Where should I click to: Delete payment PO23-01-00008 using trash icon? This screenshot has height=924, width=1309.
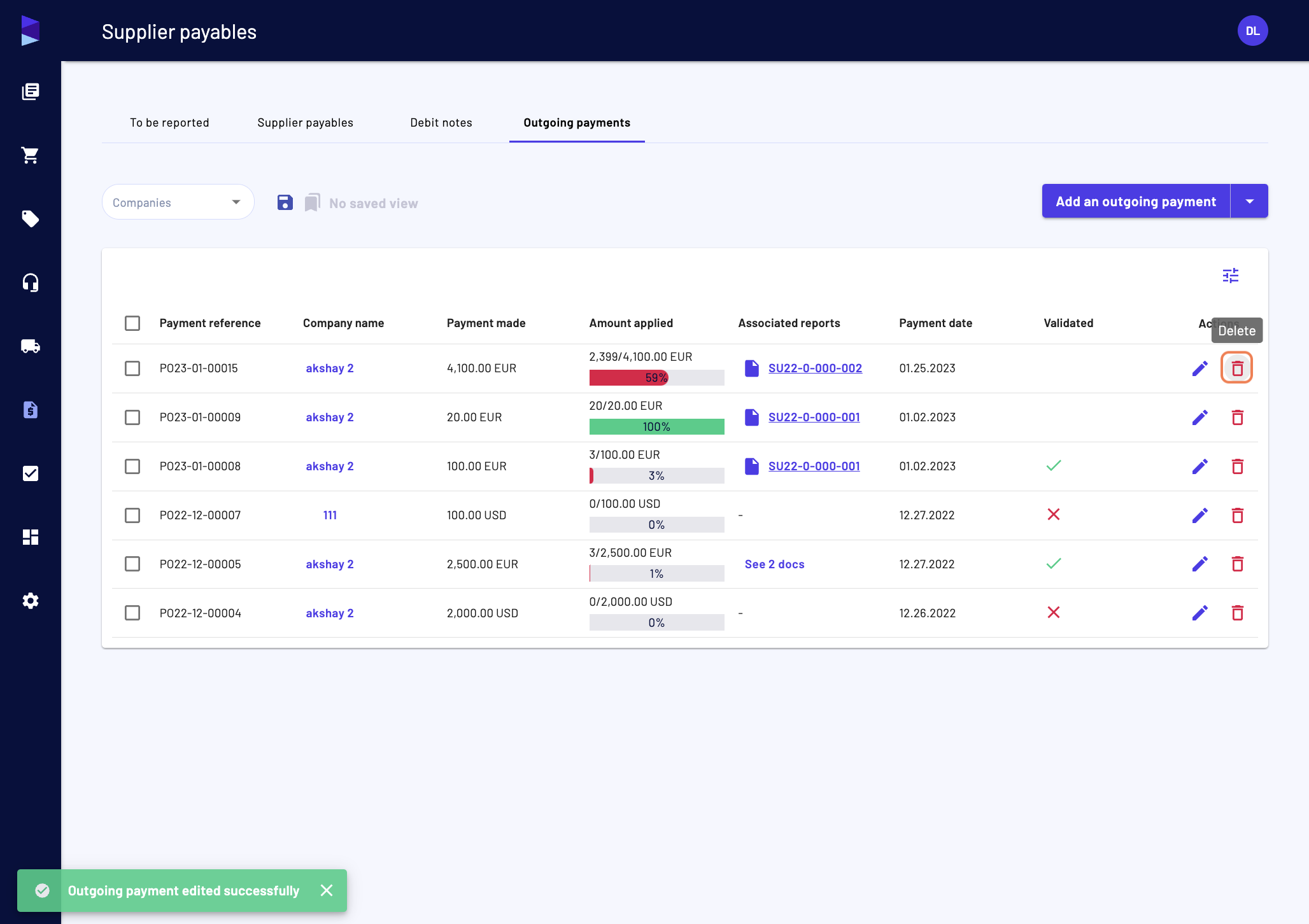pos(1238,466)
